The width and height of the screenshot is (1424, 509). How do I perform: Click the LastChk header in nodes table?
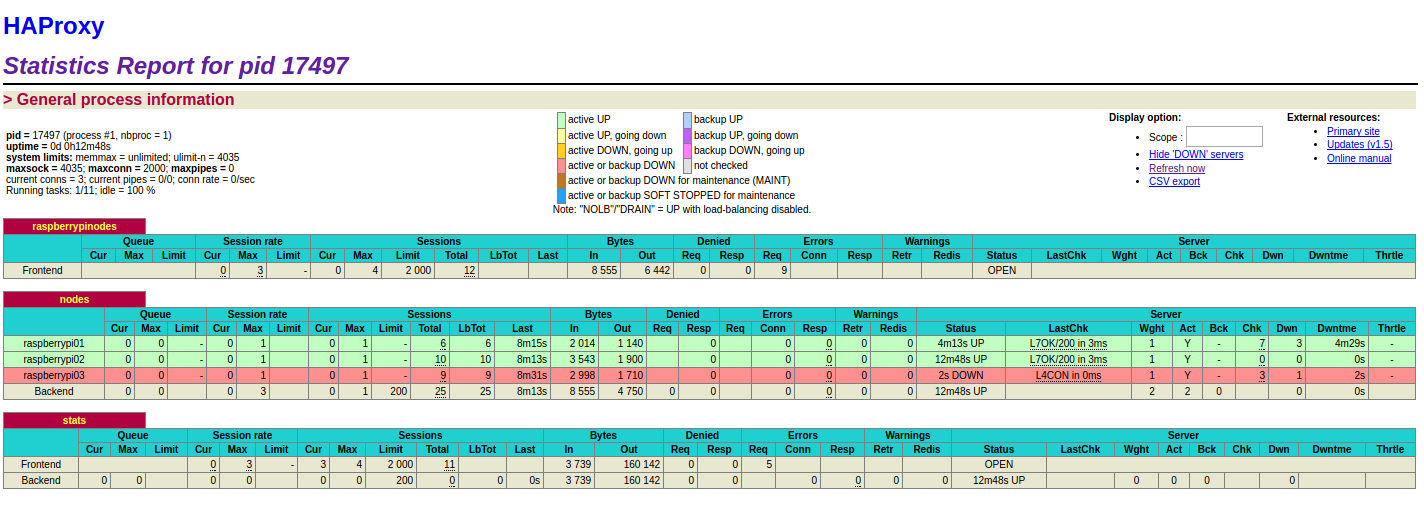click(1068, 328)
